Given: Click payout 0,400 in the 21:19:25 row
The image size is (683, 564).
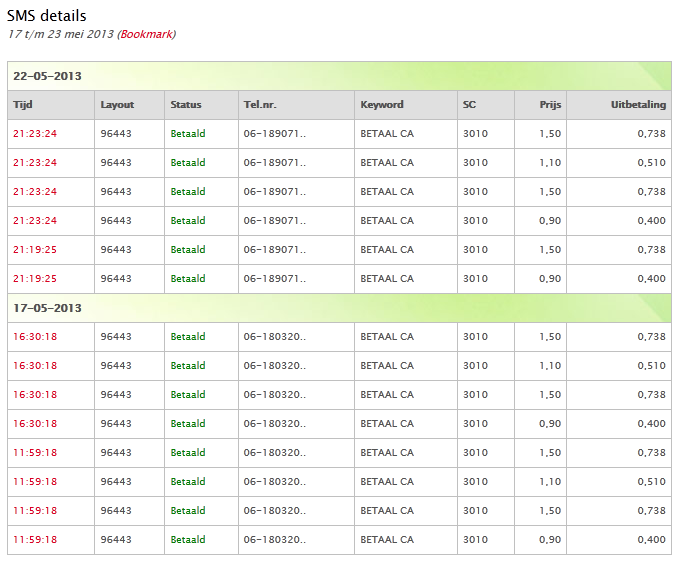Looking at the screenshot, I should [652, 278].
